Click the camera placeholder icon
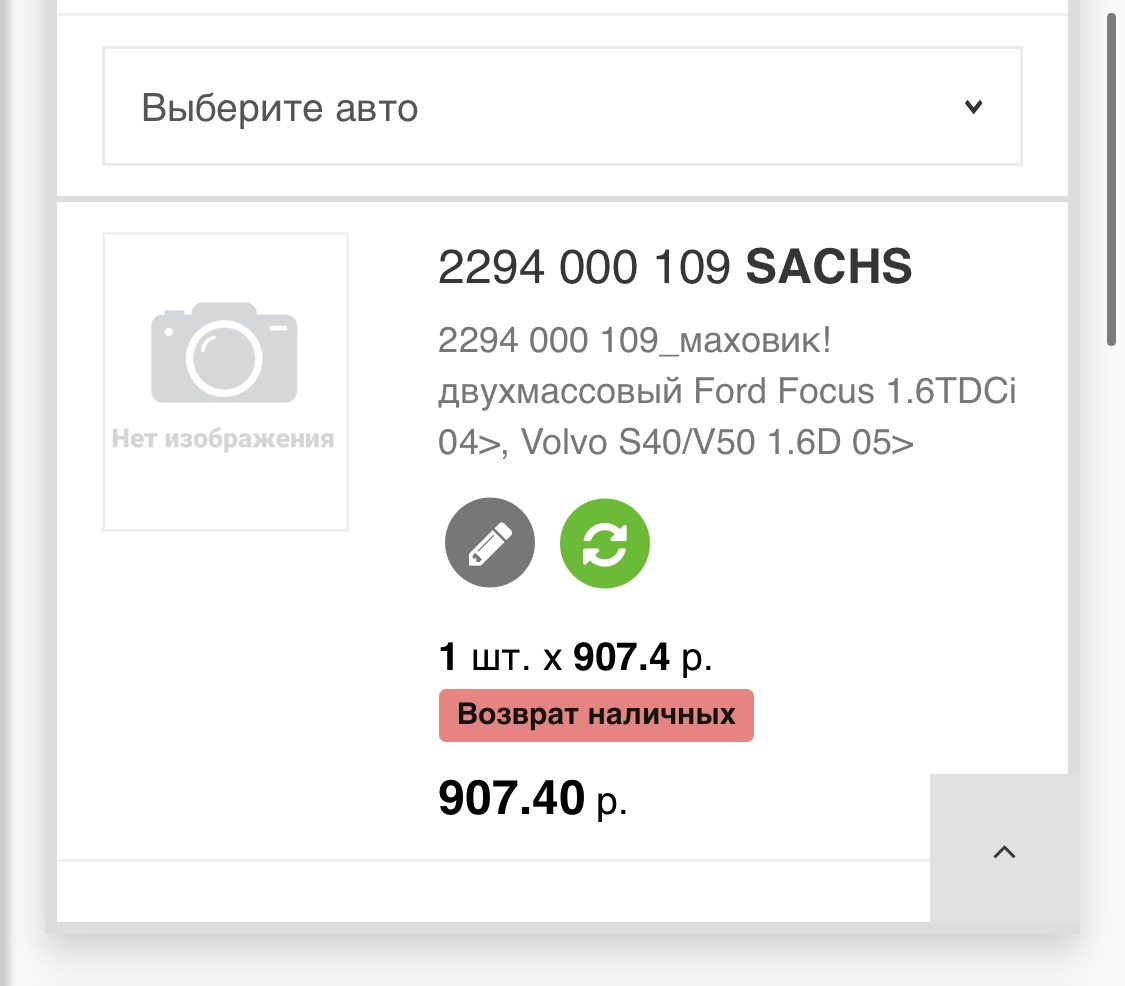 [x=225, y=352]
